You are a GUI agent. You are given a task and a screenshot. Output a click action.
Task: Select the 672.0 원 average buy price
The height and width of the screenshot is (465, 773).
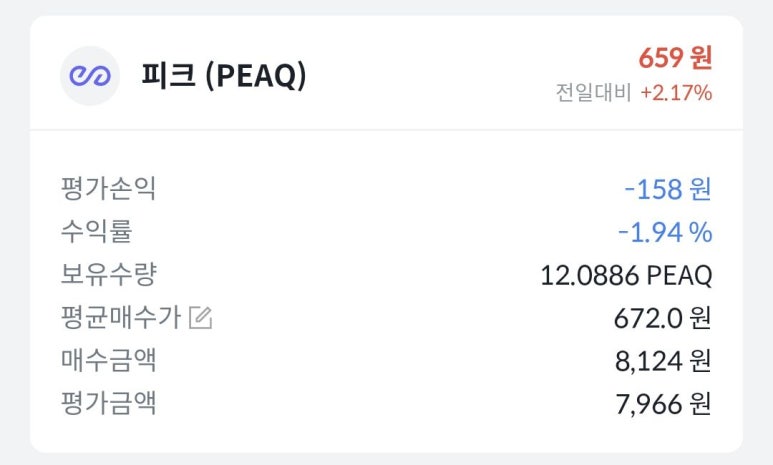662,318
